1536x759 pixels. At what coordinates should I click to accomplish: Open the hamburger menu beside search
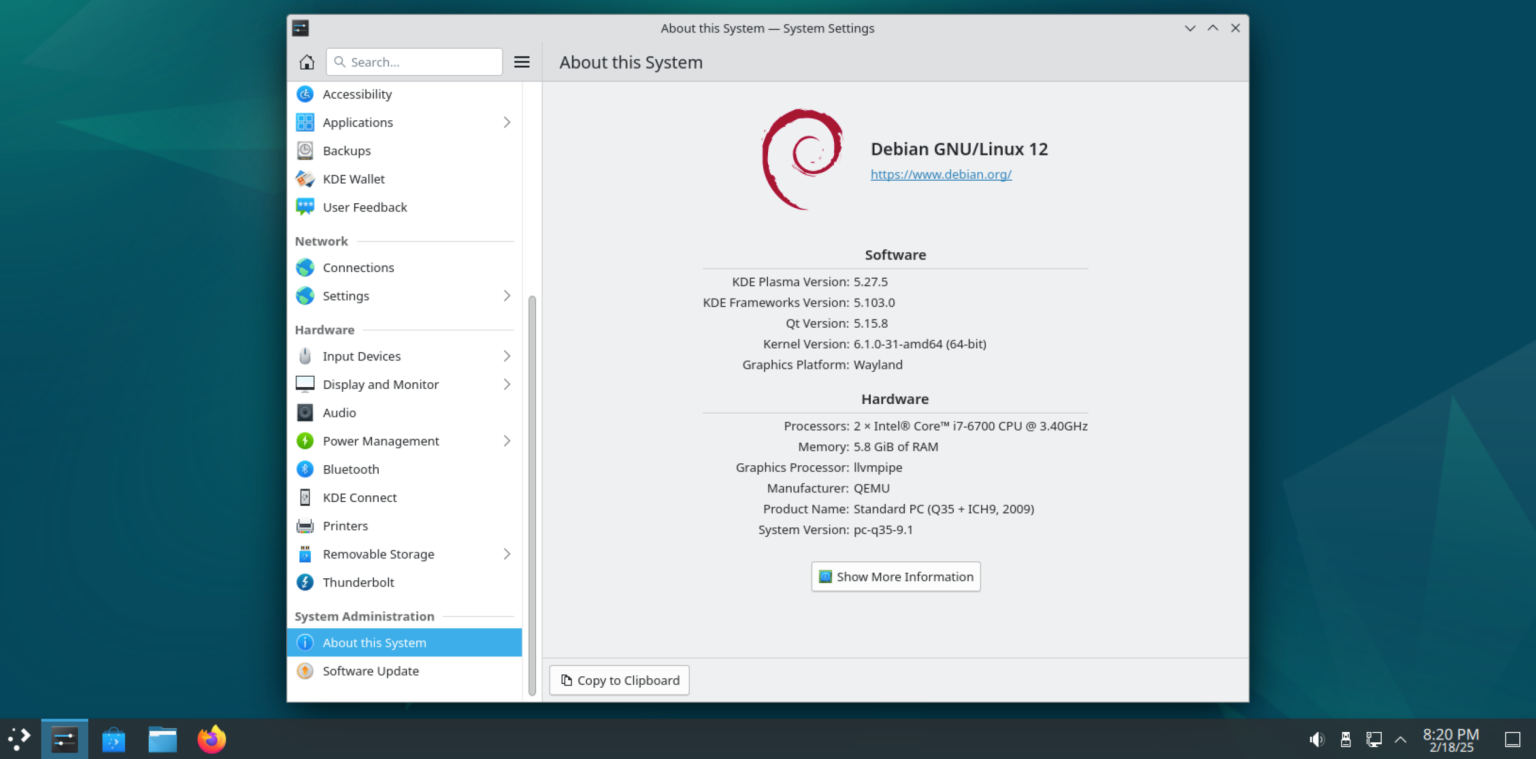(x=521, y=61)
